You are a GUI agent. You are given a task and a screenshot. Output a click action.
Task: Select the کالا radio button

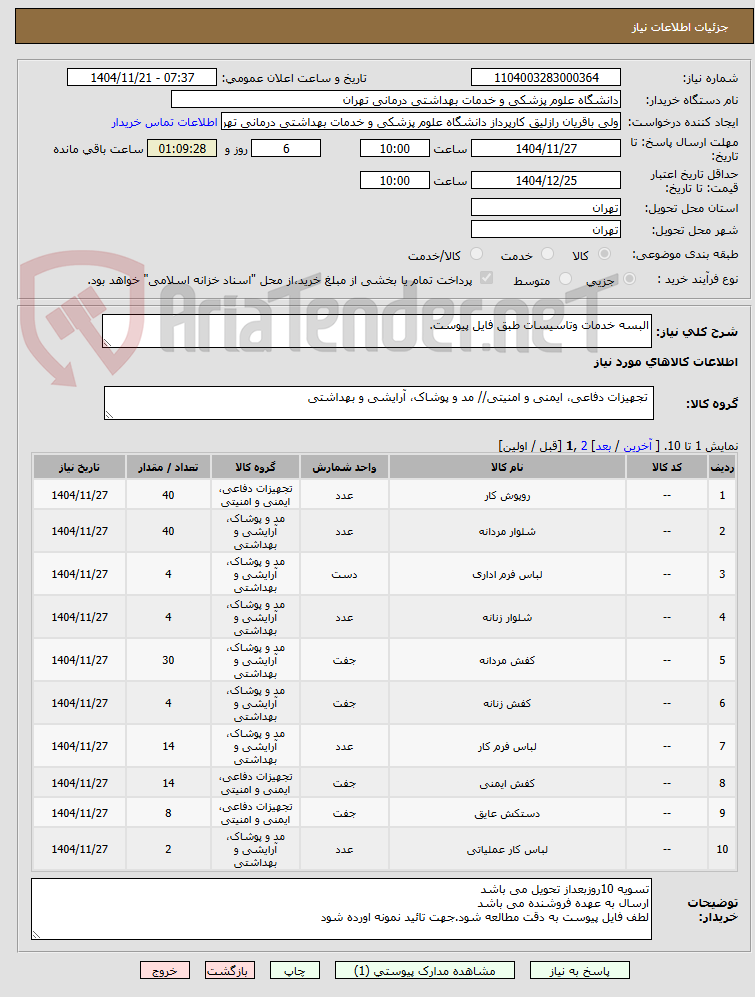click(604, 254)
